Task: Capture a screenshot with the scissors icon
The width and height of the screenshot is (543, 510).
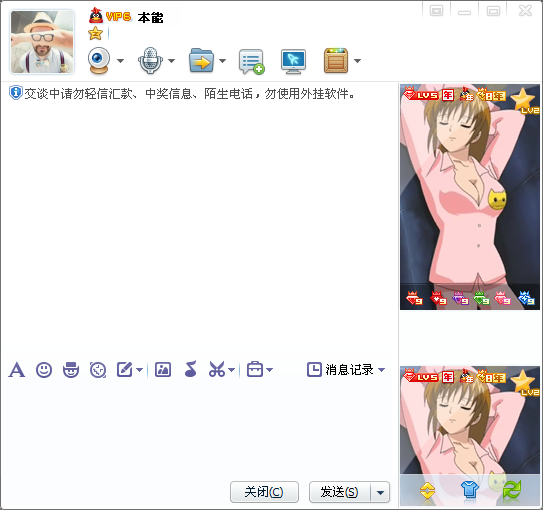Action: coord(217,369)
